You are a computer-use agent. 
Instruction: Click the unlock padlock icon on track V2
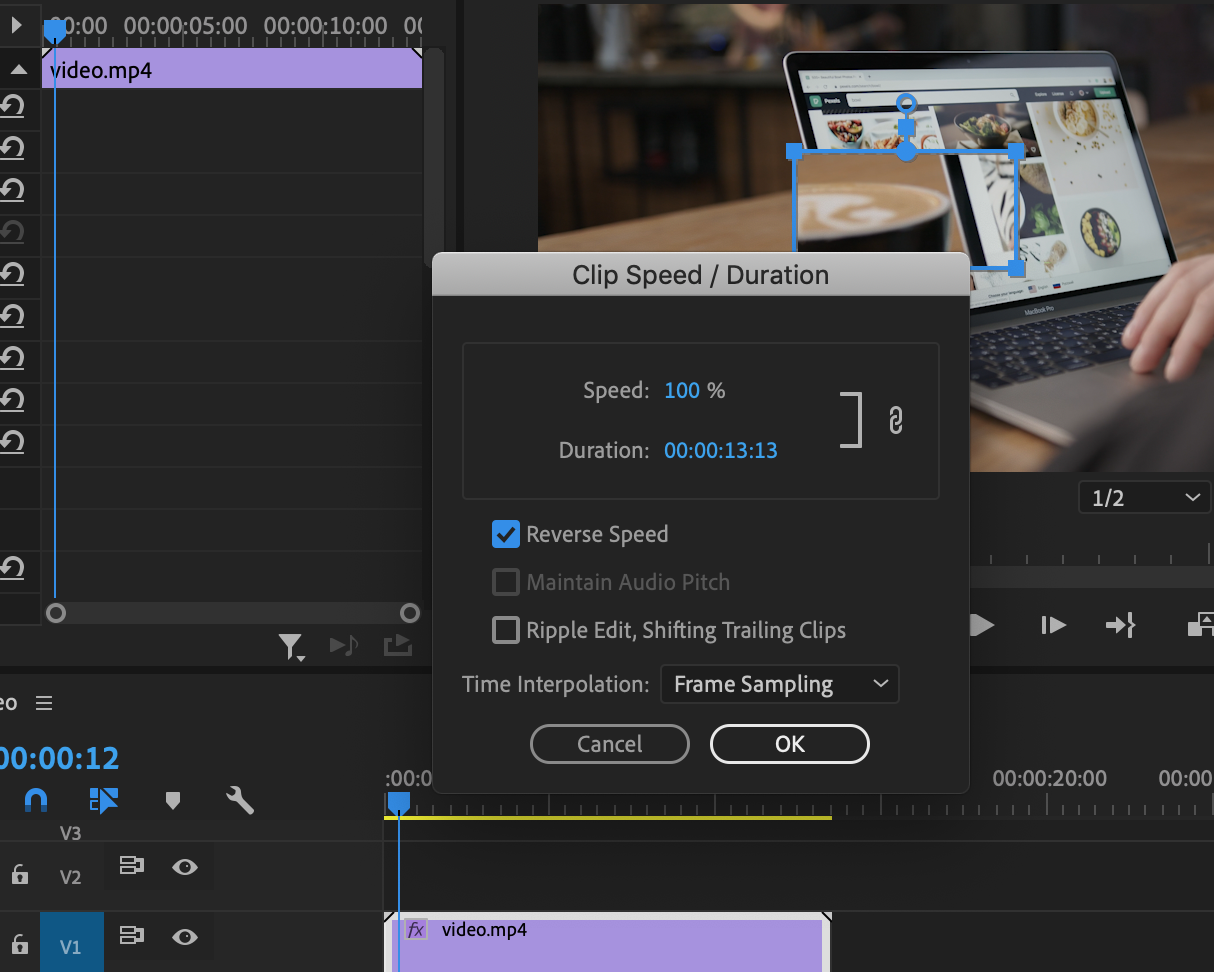point(19,875)
